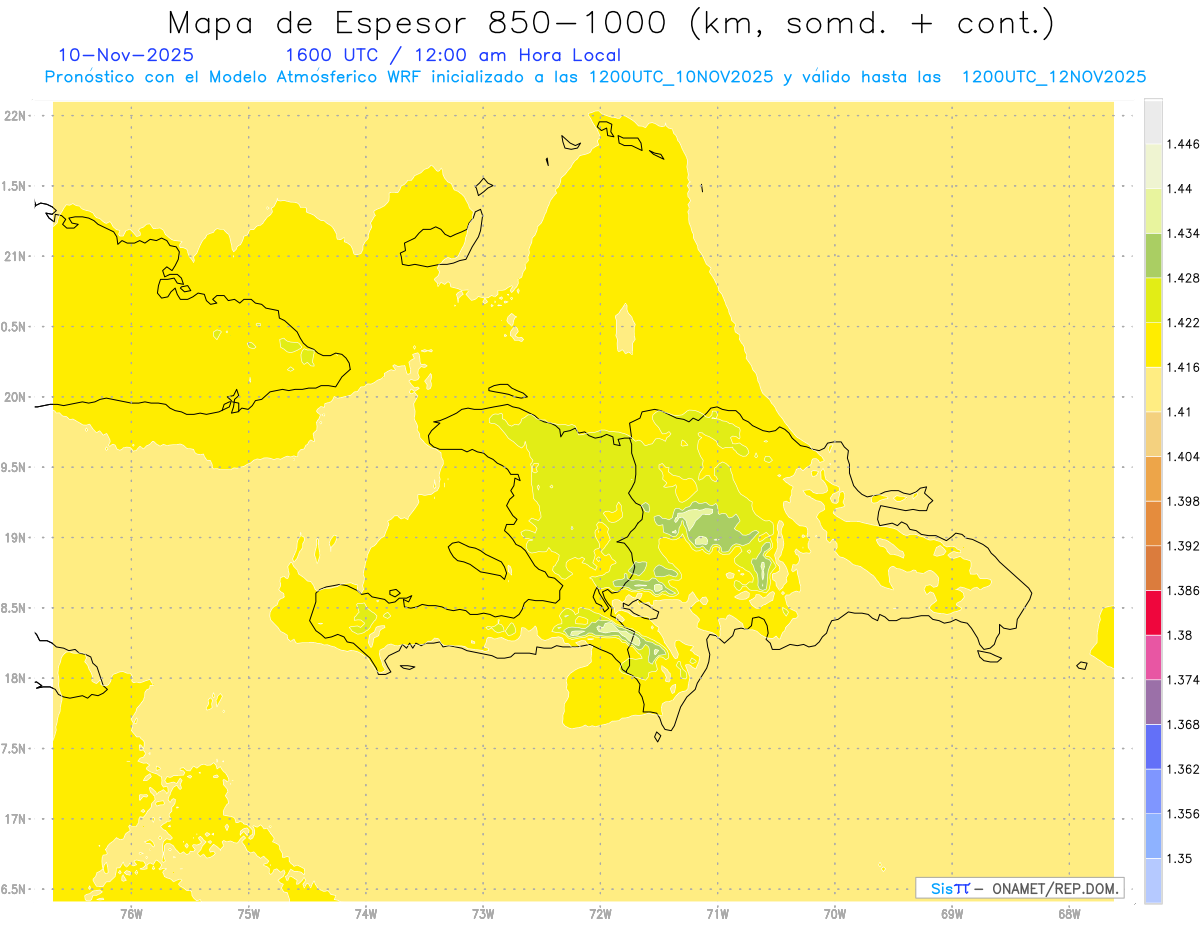
Task: Click the legend value '1.416'
Action: (1184, 367)
